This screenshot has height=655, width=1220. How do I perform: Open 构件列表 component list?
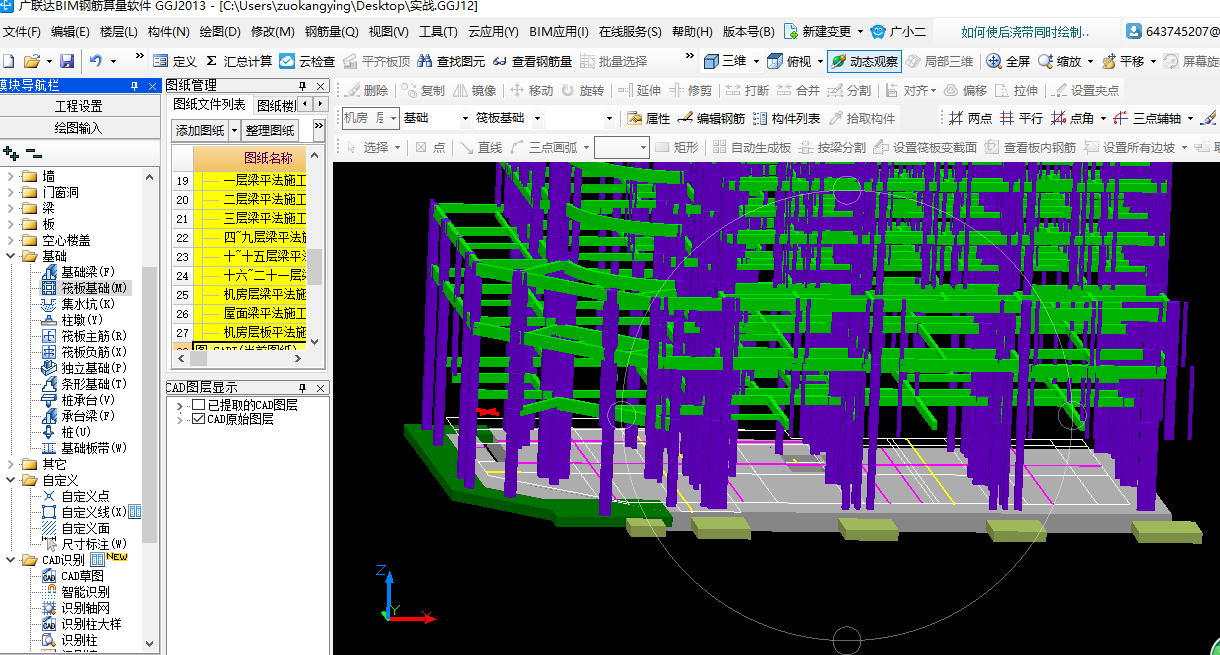point(786,118)
